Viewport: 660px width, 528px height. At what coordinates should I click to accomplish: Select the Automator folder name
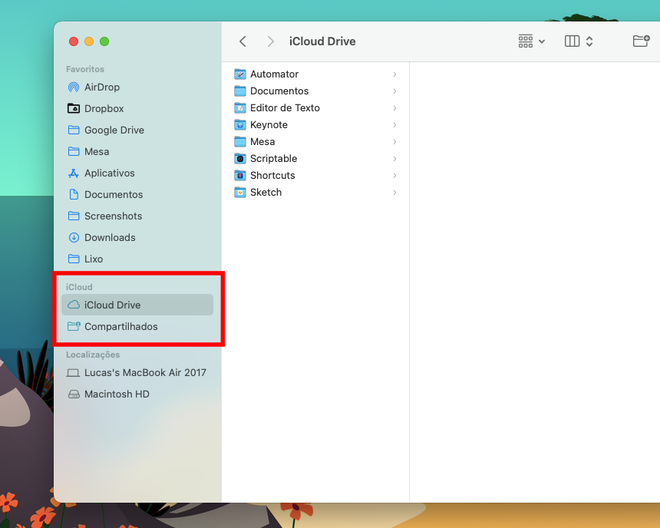pyautogui.click(x=274, y=74)
